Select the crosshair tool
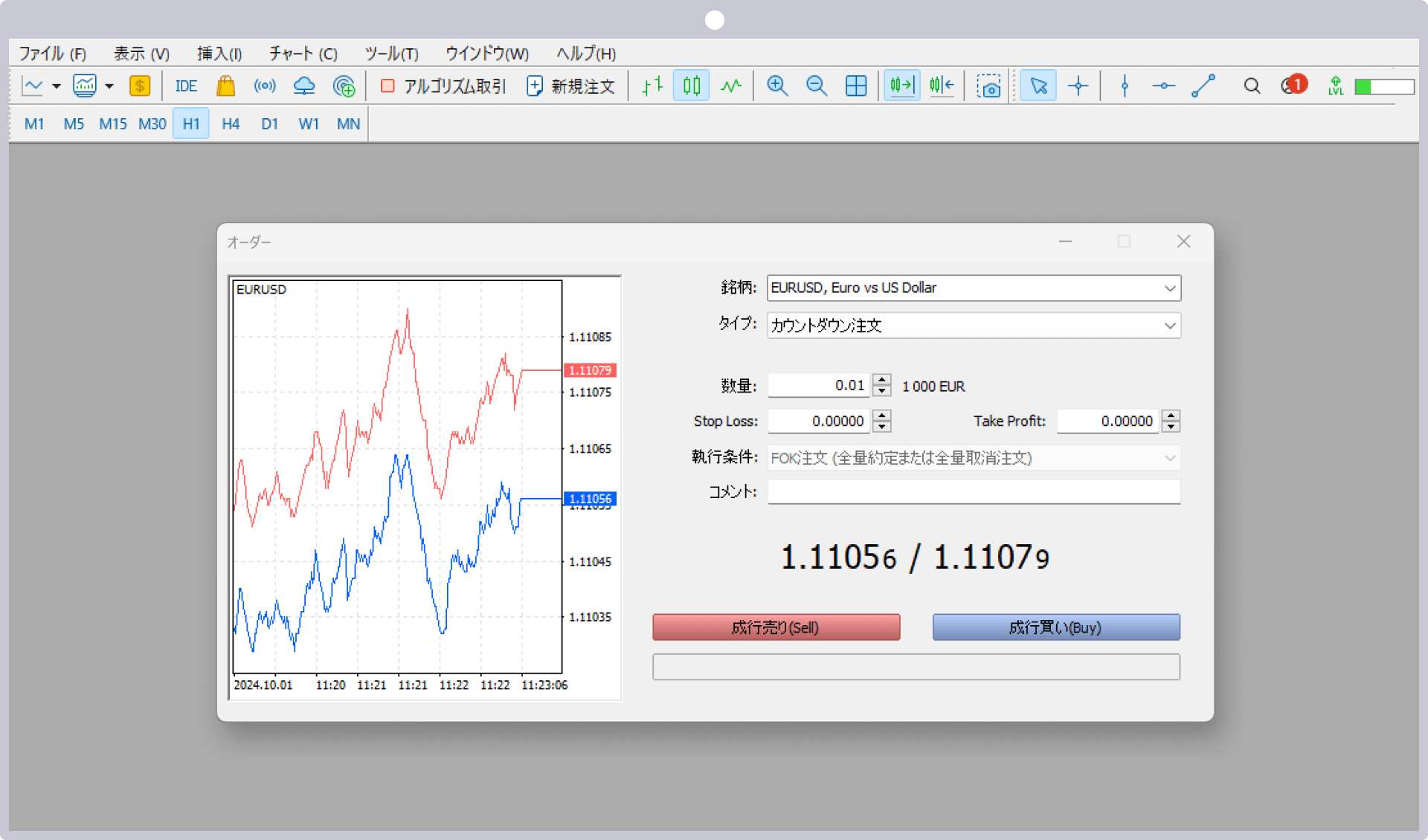This screenshot has width=1428, height=840. [x=1078, y=86]
